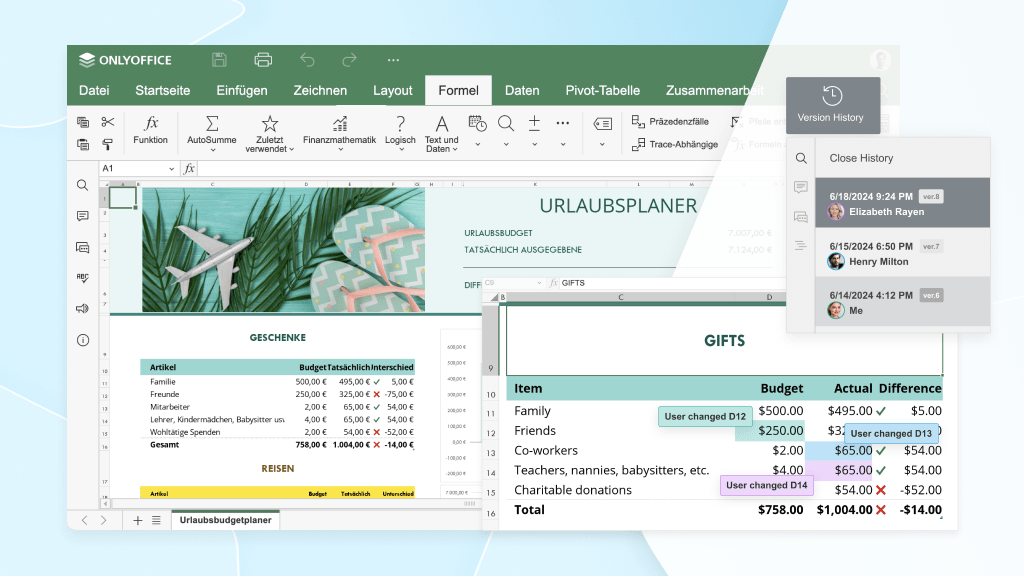Open the Funktion (fx) insert function tool
This screenshot has width=1024, height=576.
(151, 130)
